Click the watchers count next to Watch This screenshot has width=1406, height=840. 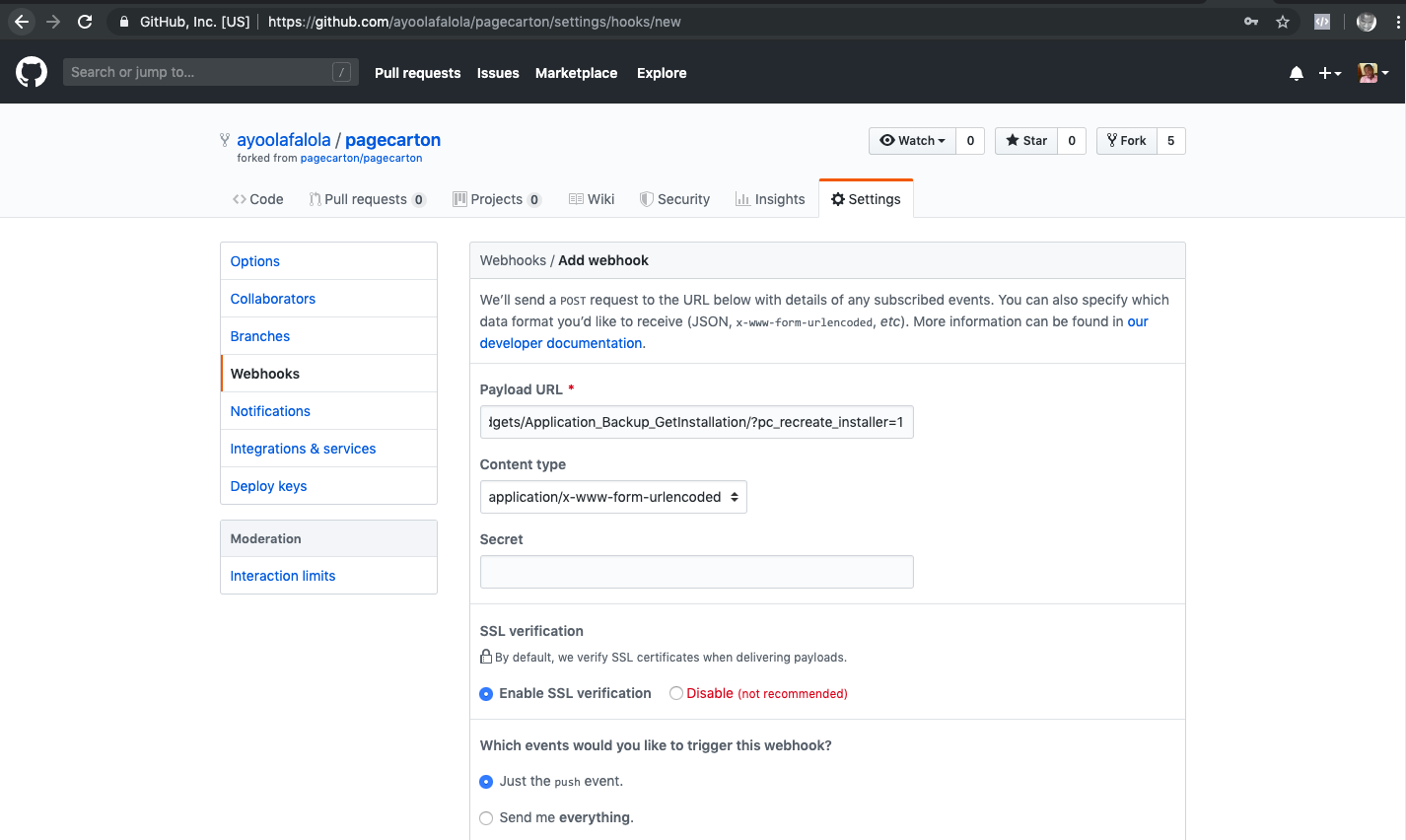[x=970, y=141]
